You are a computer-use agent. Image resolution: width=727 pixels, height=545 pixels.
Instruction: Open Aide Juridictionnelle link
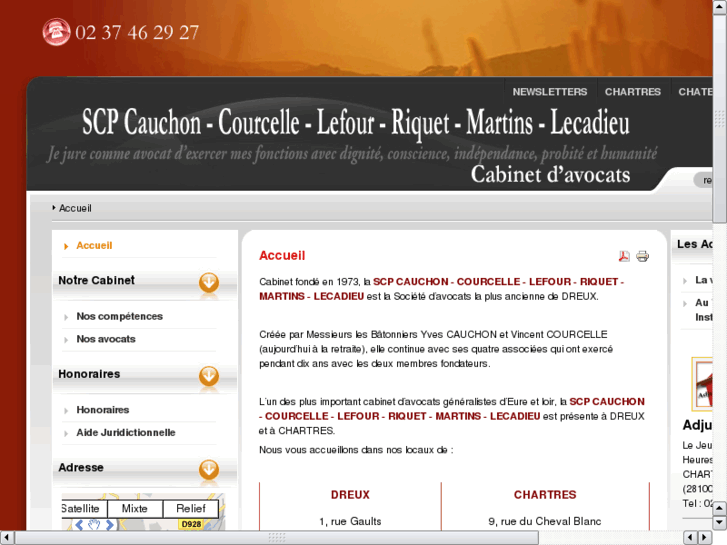(x=126, y=433)
